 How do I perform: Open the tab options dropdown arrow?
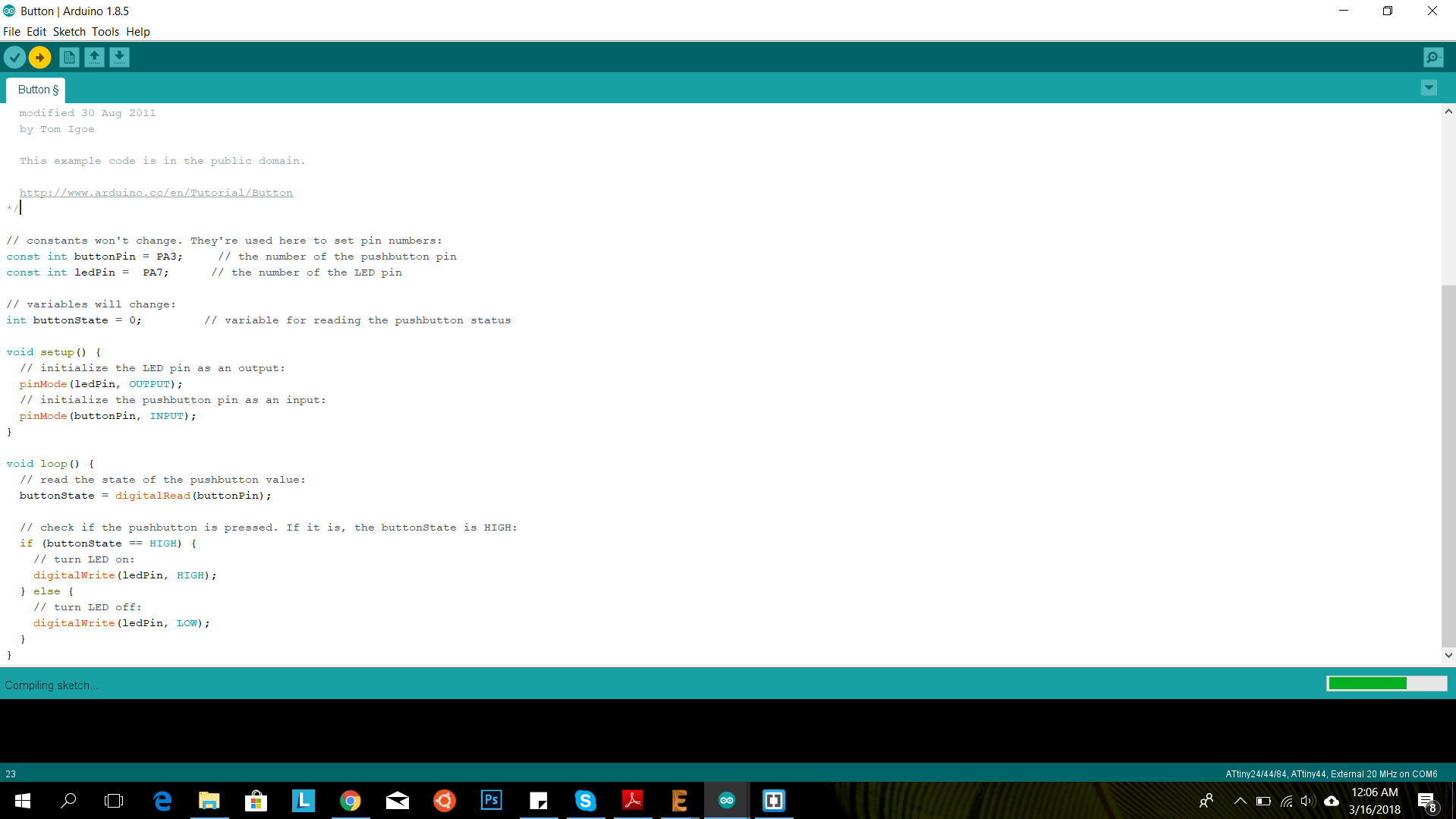pos(1429,88)
